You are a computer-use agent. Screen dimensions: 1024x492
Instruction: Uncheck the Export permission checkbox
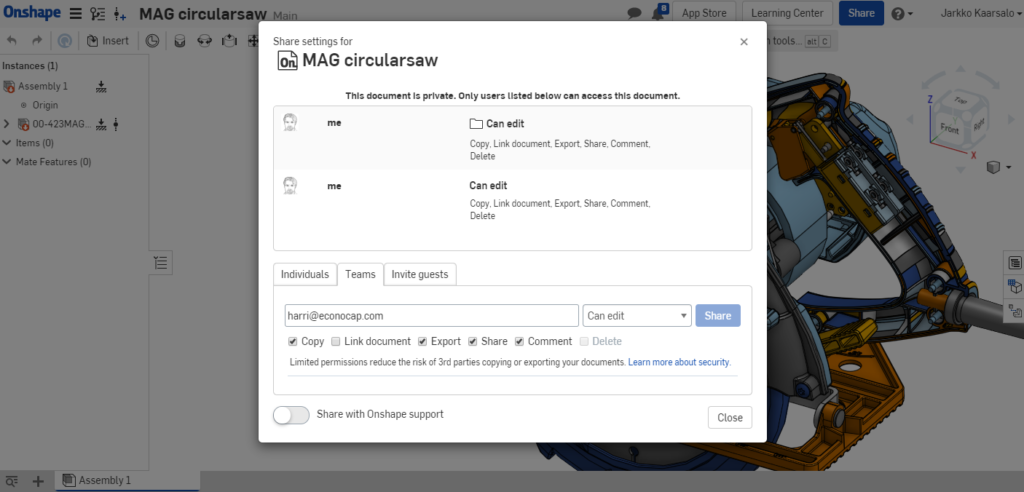coord(423,342)
